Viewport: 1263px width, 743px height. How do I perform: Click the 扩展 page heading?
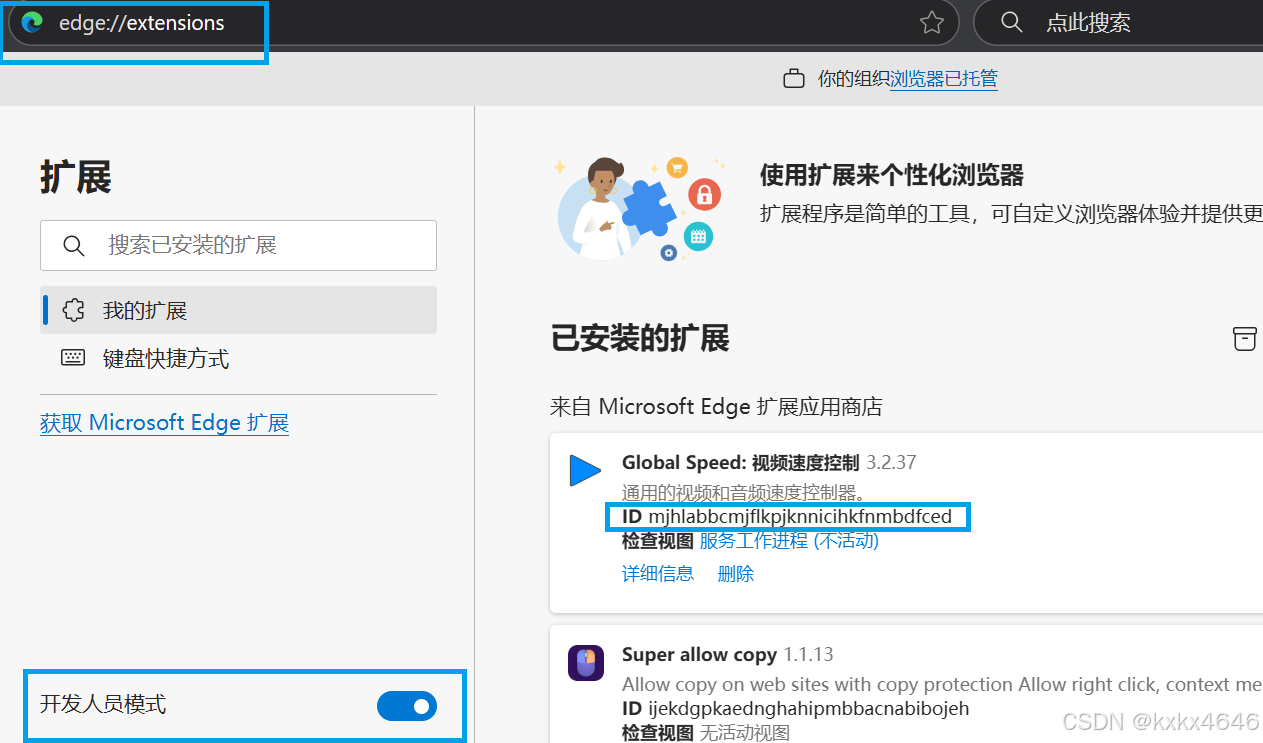pyautogui.click(x=76, y=177)
